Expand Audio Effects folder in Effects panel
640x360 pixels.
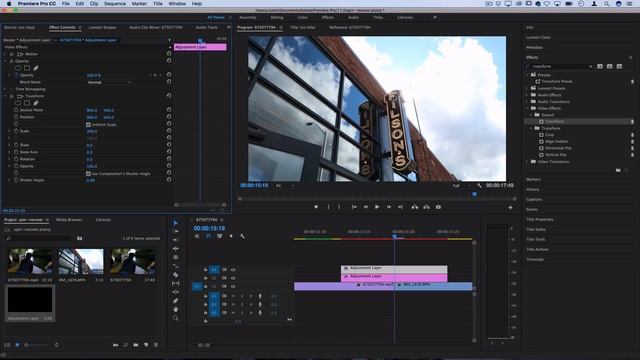tap(528, 95)
